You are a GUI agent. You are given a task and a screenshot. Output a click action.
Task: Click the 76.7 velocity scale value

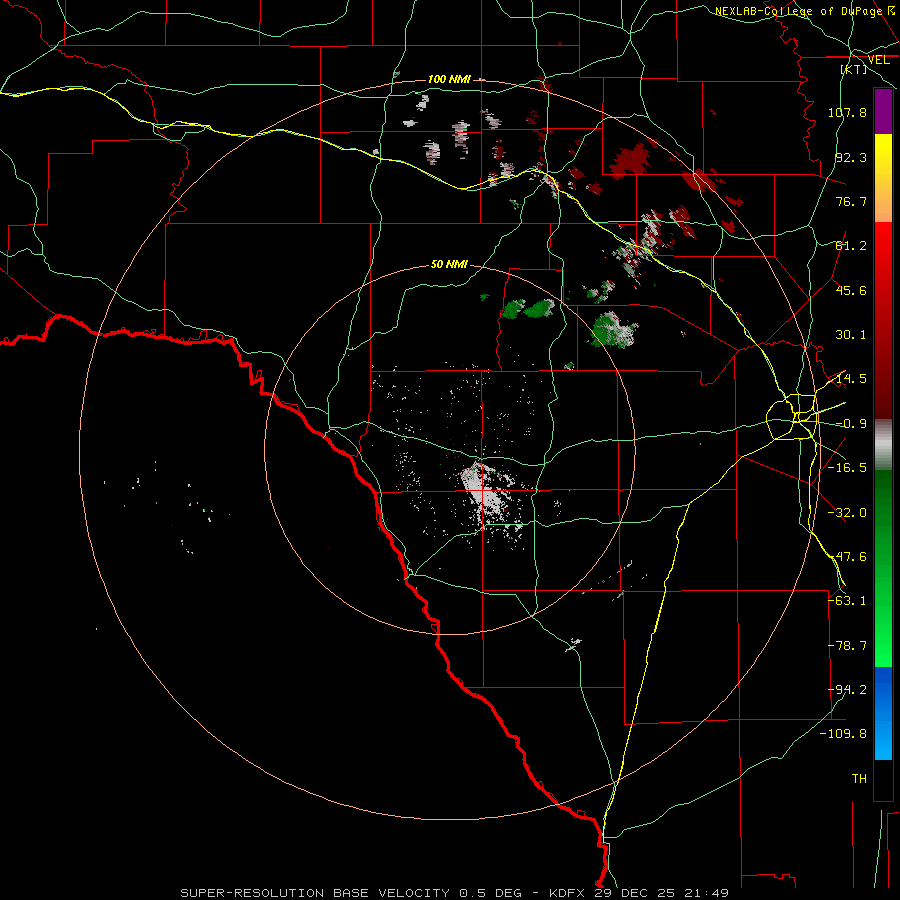tap(851, 201)
